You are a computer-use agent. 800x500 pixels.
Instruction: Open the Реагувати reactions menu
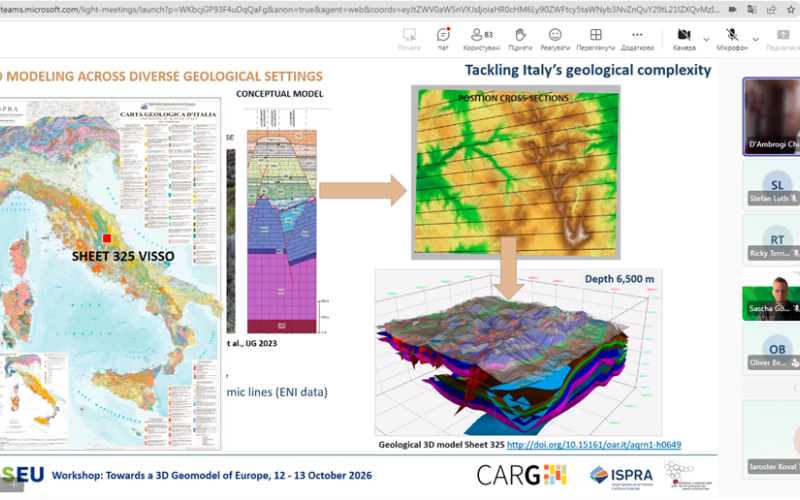click(555, 39)
